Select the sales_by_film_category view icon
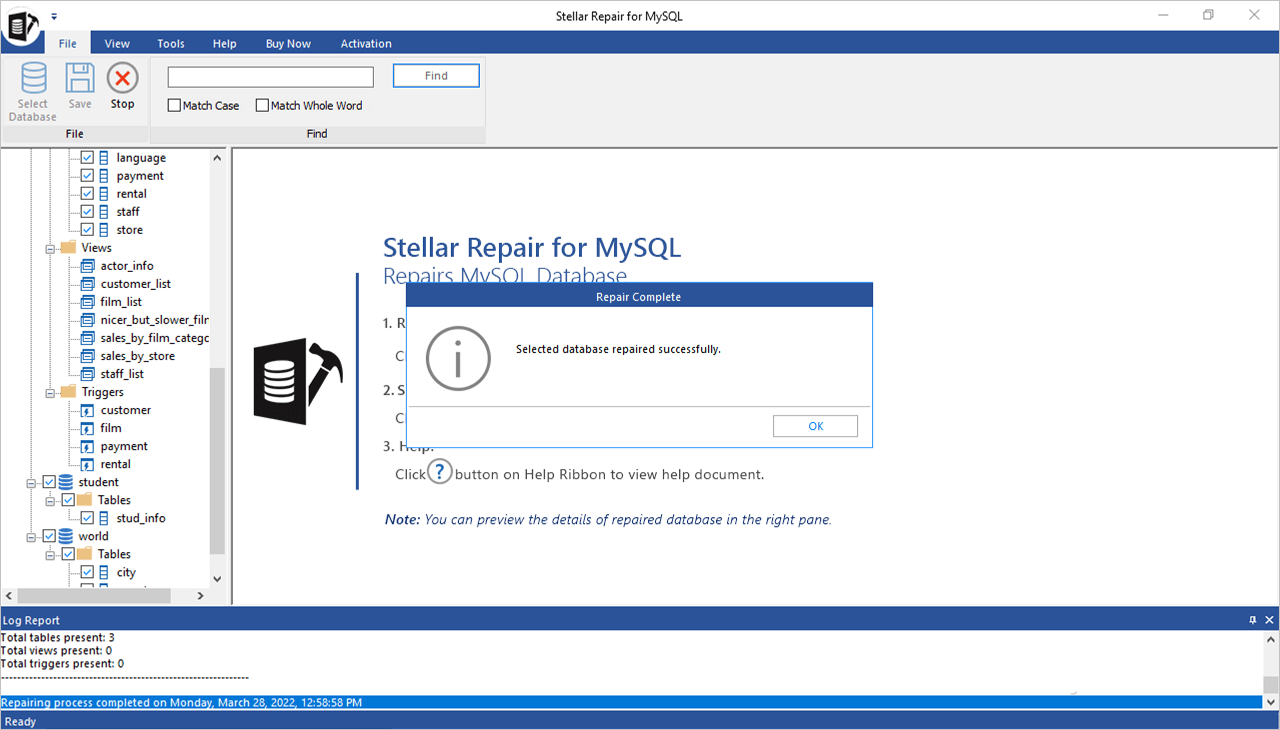Image resolution: width=1280 pixels, height=730 pixels. pyautogui.click(x=88, y=338)
